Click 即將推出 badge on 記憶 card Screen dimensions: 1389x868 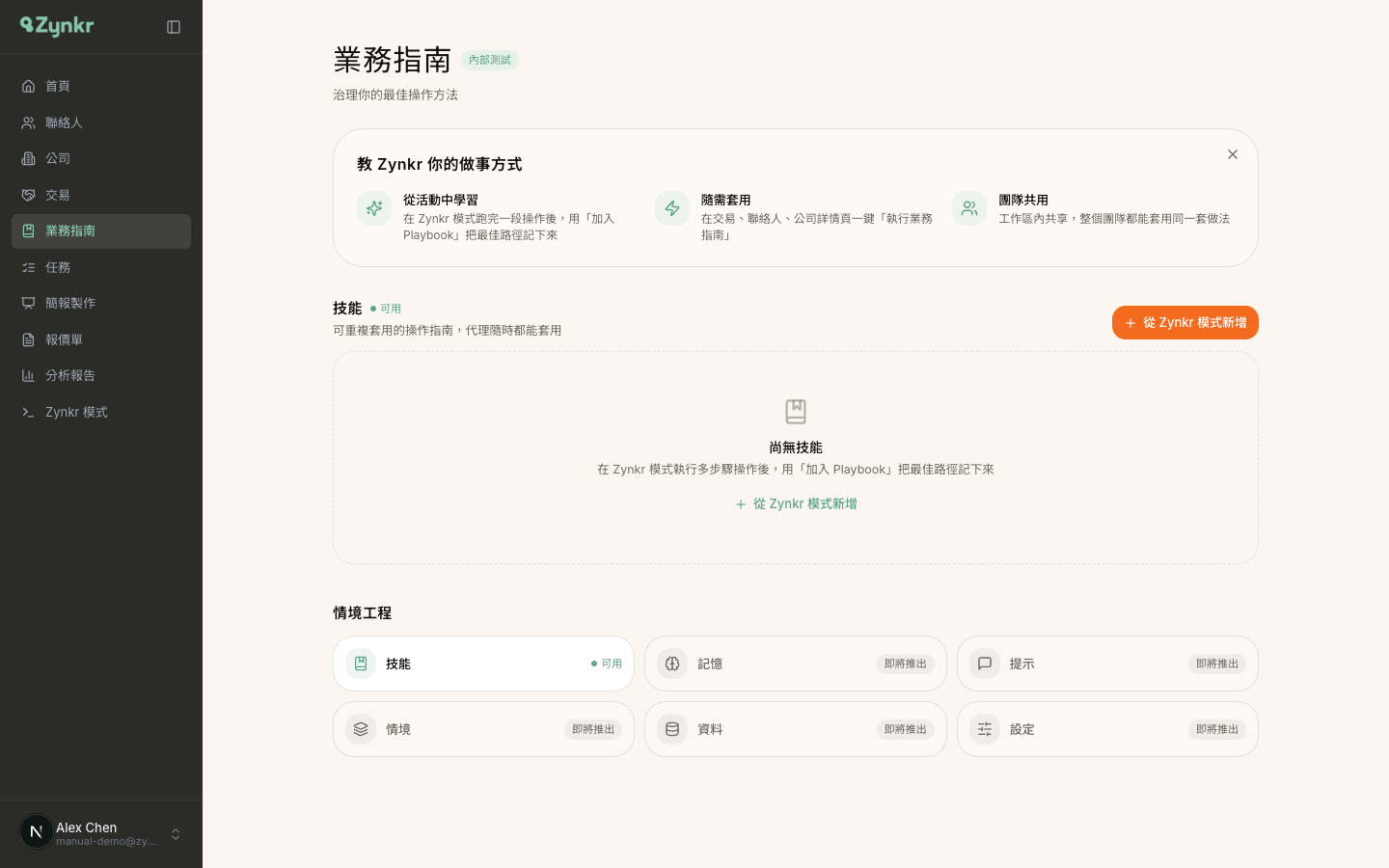point(906,664)
